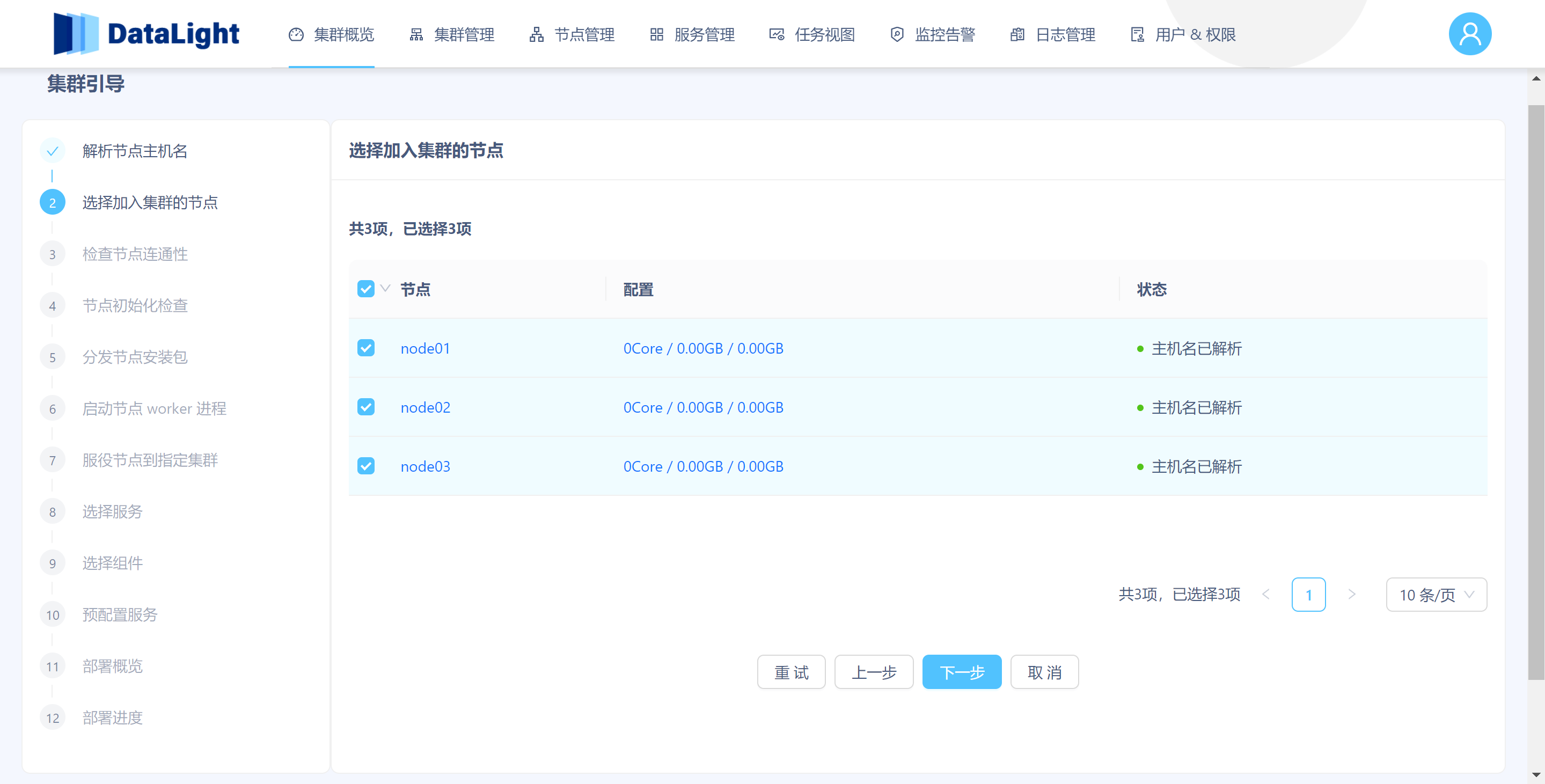Screen dimensions: 1545x784
Task: Open the 节点管理 menu item
Action: [x=572, y=35]
